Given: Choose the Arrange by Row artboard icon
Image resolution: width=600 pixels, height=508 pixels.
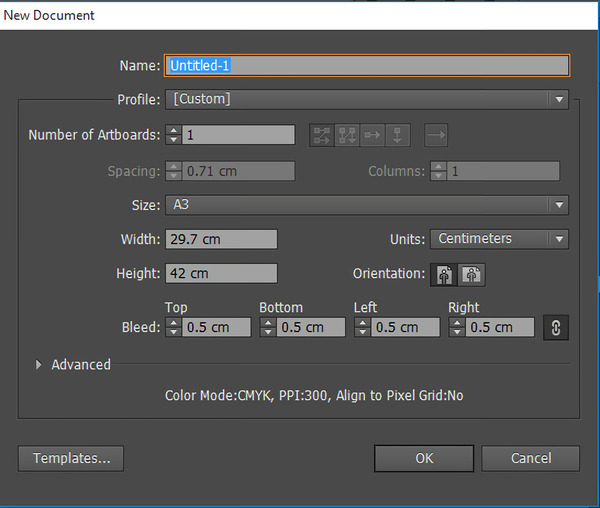Looking at the screenshot, I should [x=373, y=135].
